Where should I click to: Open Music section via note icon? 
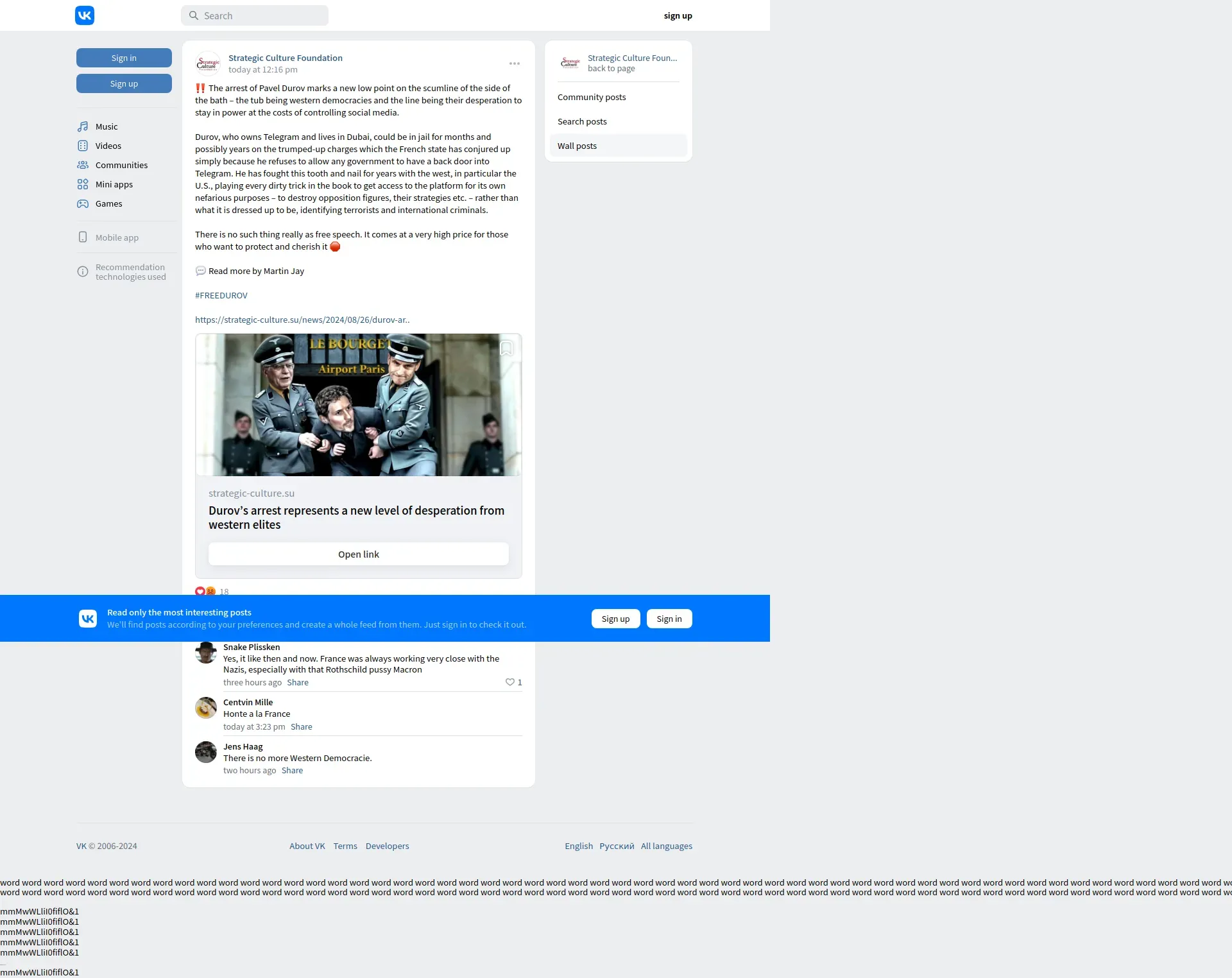point(83,126)
